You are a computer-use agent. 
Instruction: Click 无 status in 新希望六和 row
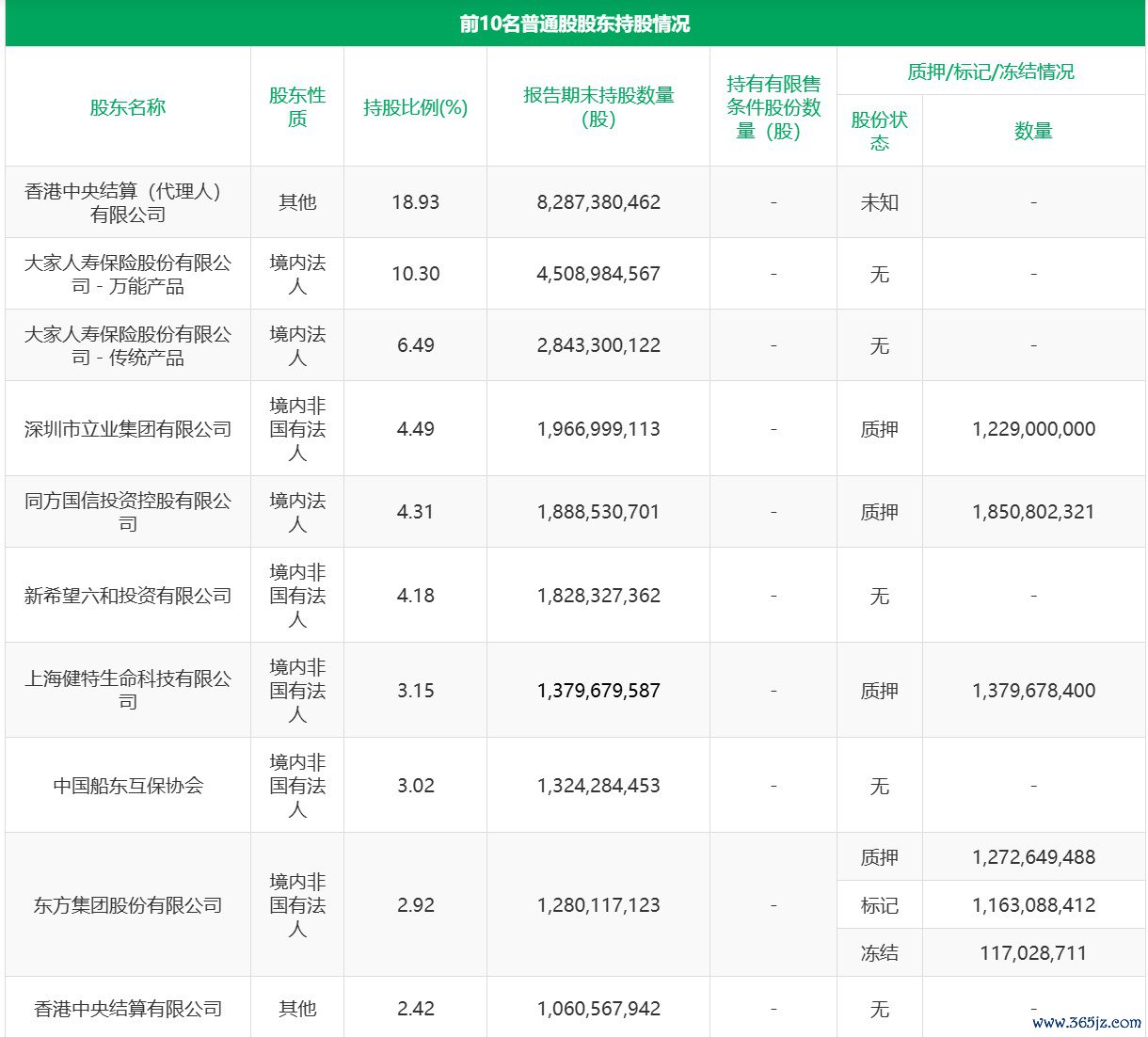coord(880,596)
